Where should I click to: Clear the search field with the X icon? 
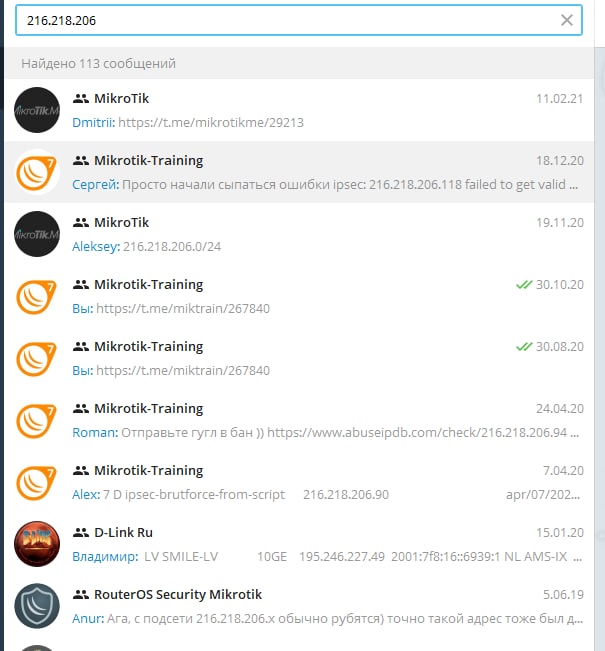pos(567,20)
